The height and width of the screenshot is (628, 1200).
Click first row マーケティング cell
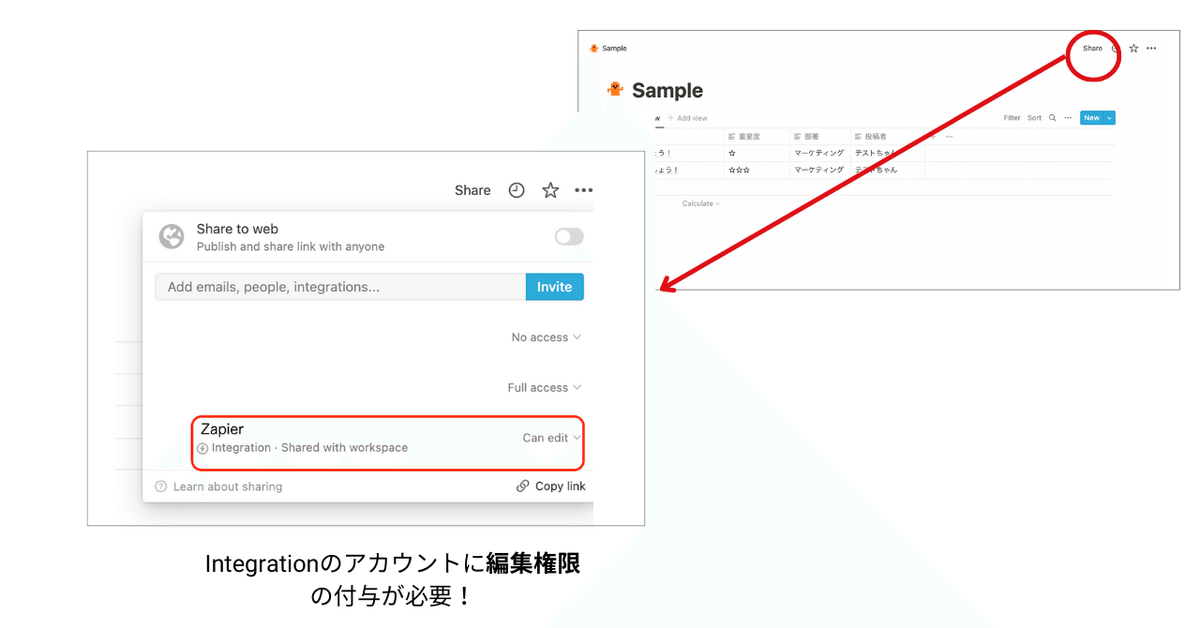[820, 153]
